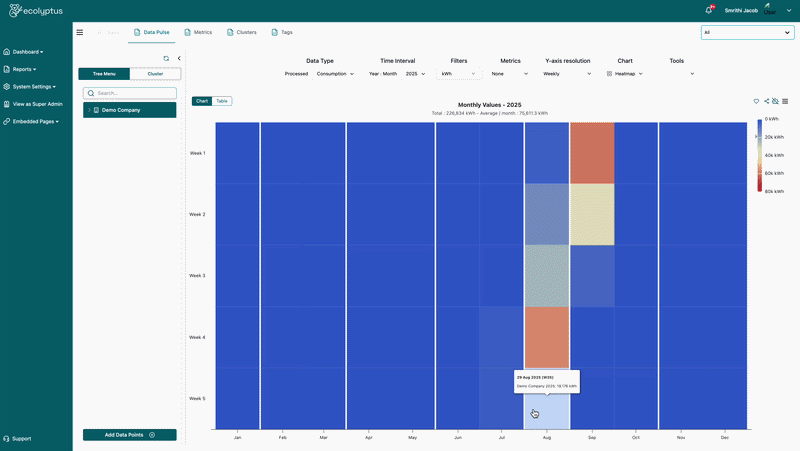800x451 pixels.
Task: Click the crossed-out eye icon above the chart
Action: click(776, 101)
